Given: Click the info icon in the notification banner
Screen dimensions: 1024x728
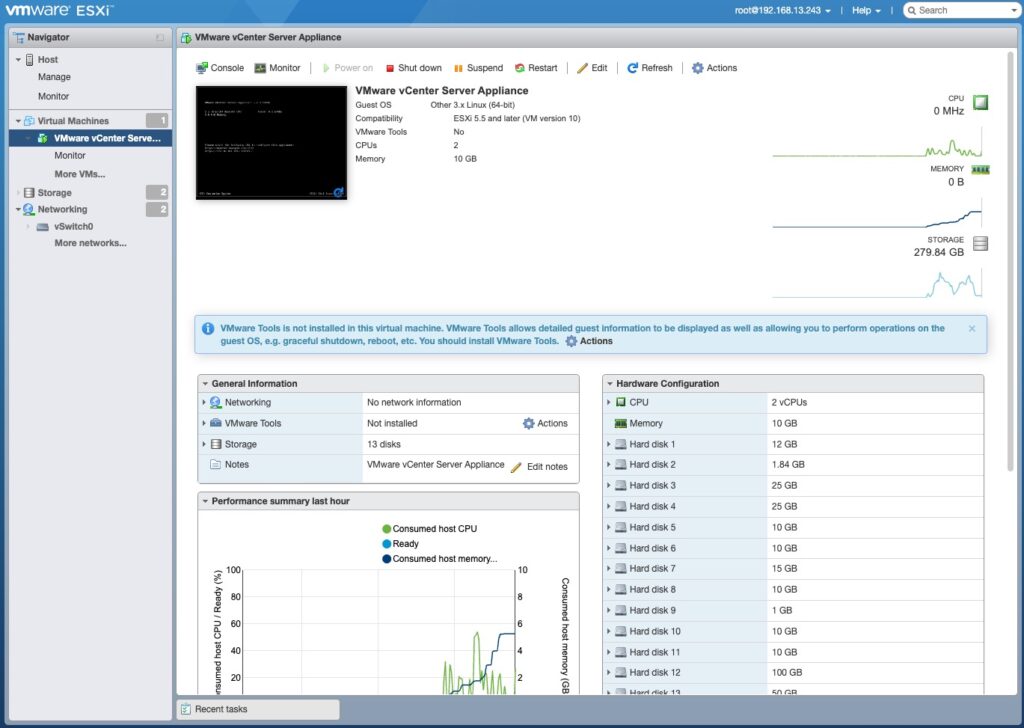Looking at the screenshot, I should [x=208, y=328].
